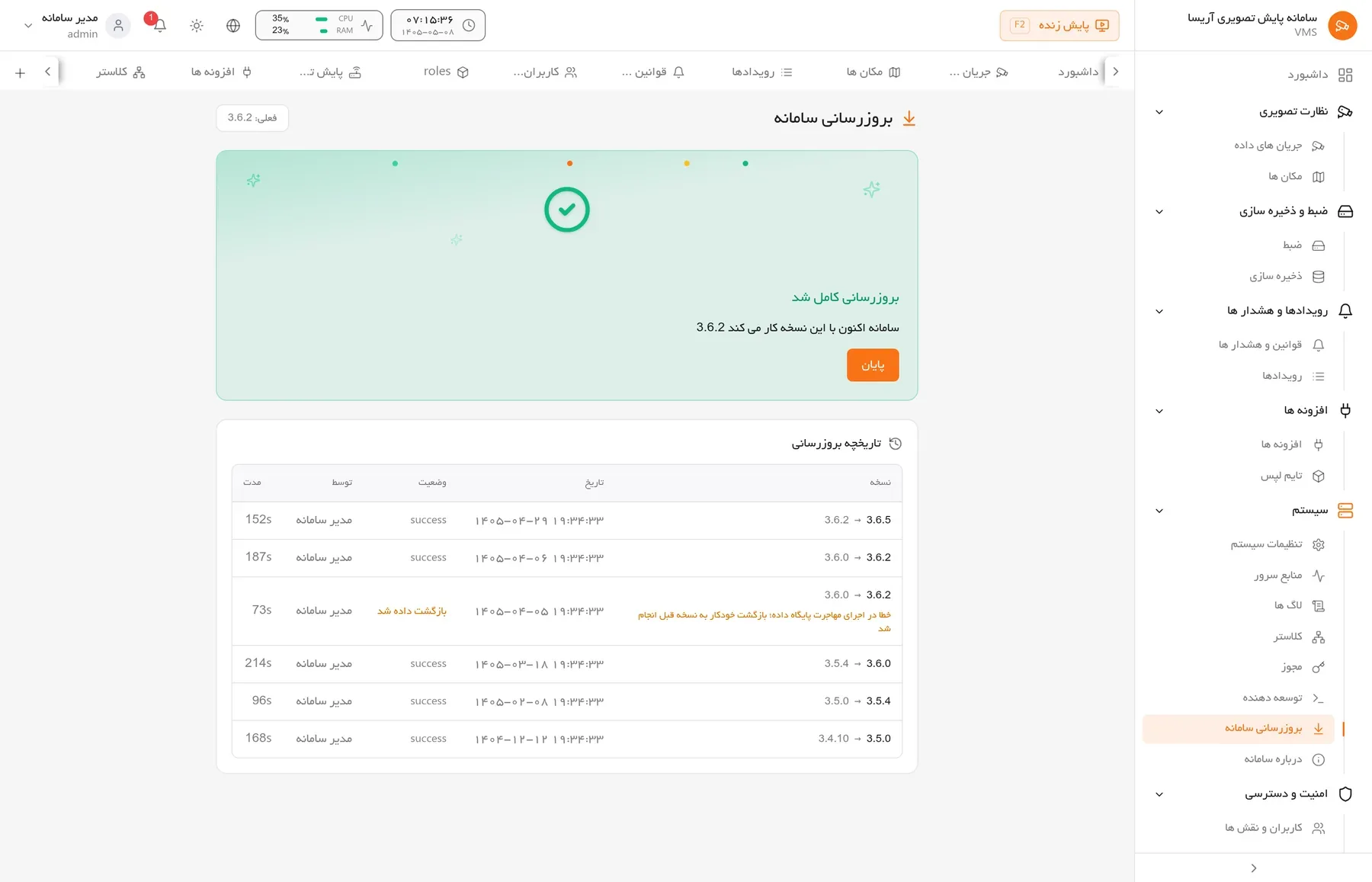Collapse the افزونه ها sidebar section chevron
The image size is (1372, 882).
pos(1159,411)
